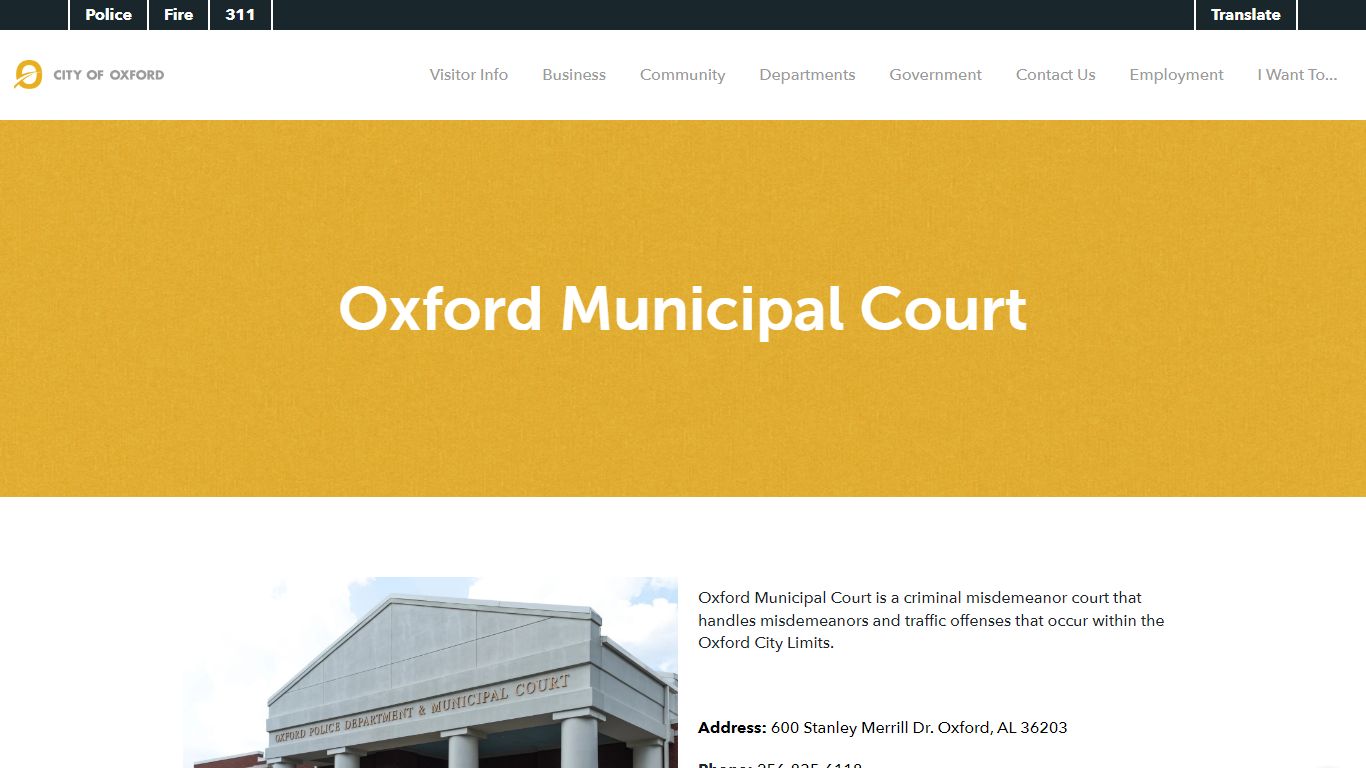Click the Translate button
This screenshot has height=768, width=1366.
pyautogui.click(x=1246, y=15)
